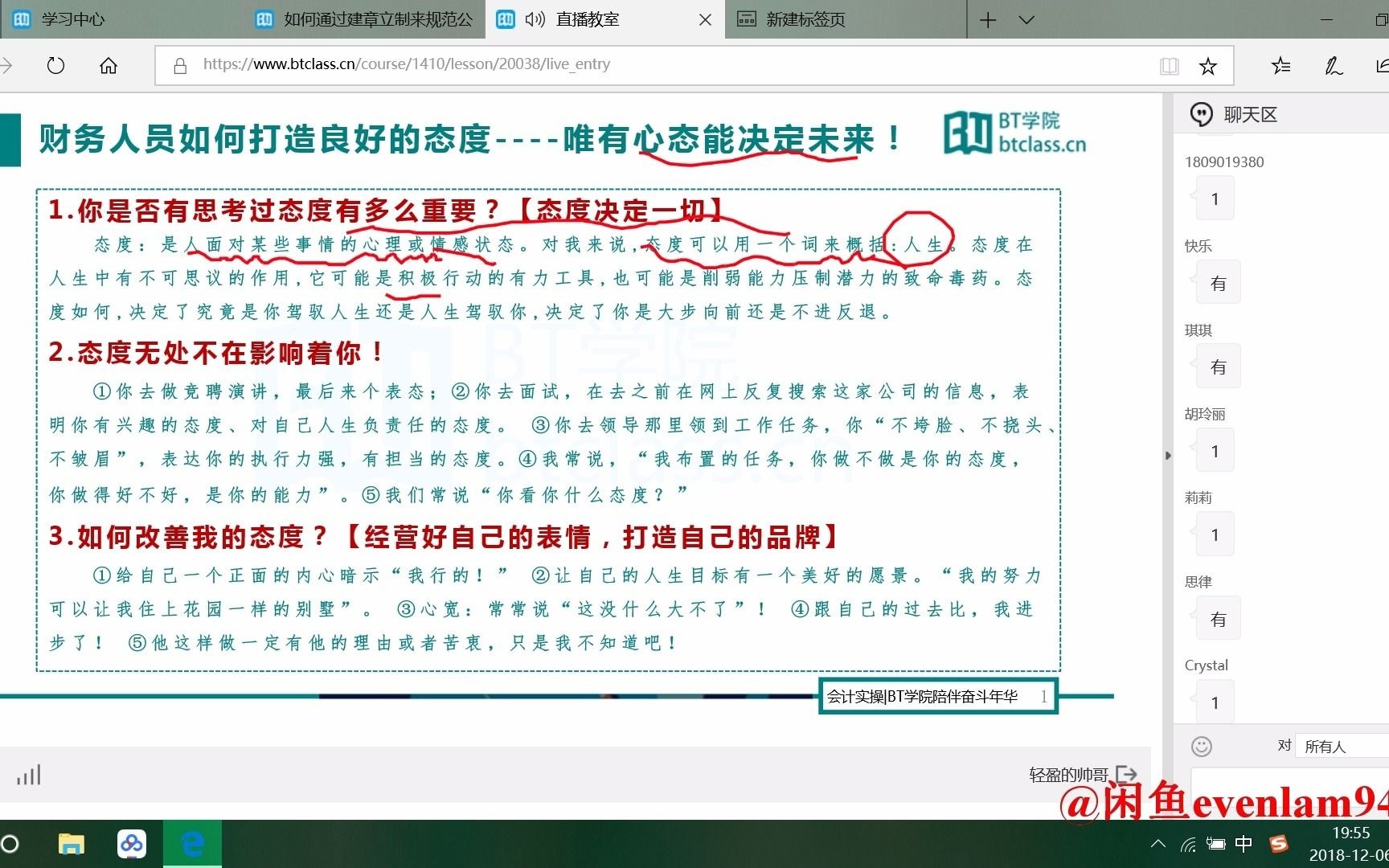Click the slide footer 会计实操|BT学院陪伴奋斗年华

click(922, 697)
